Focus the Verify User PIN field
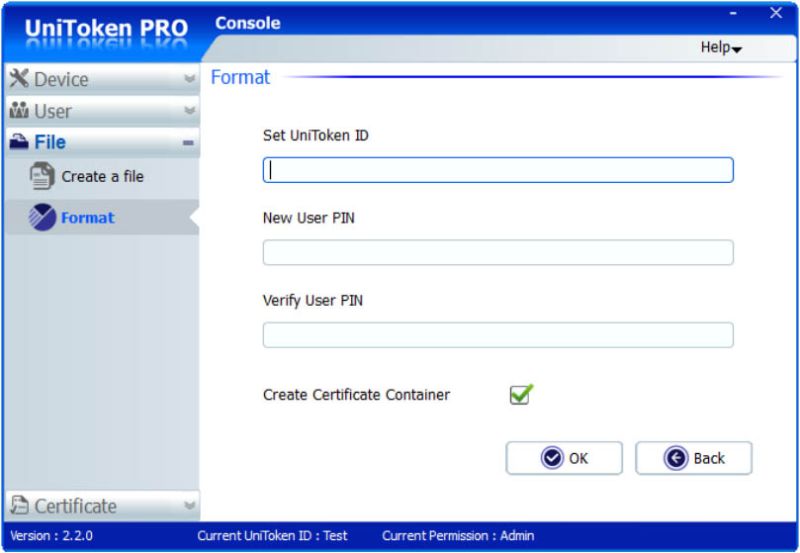Viewport: 800px width, 553px height. (x=498, y=335)
